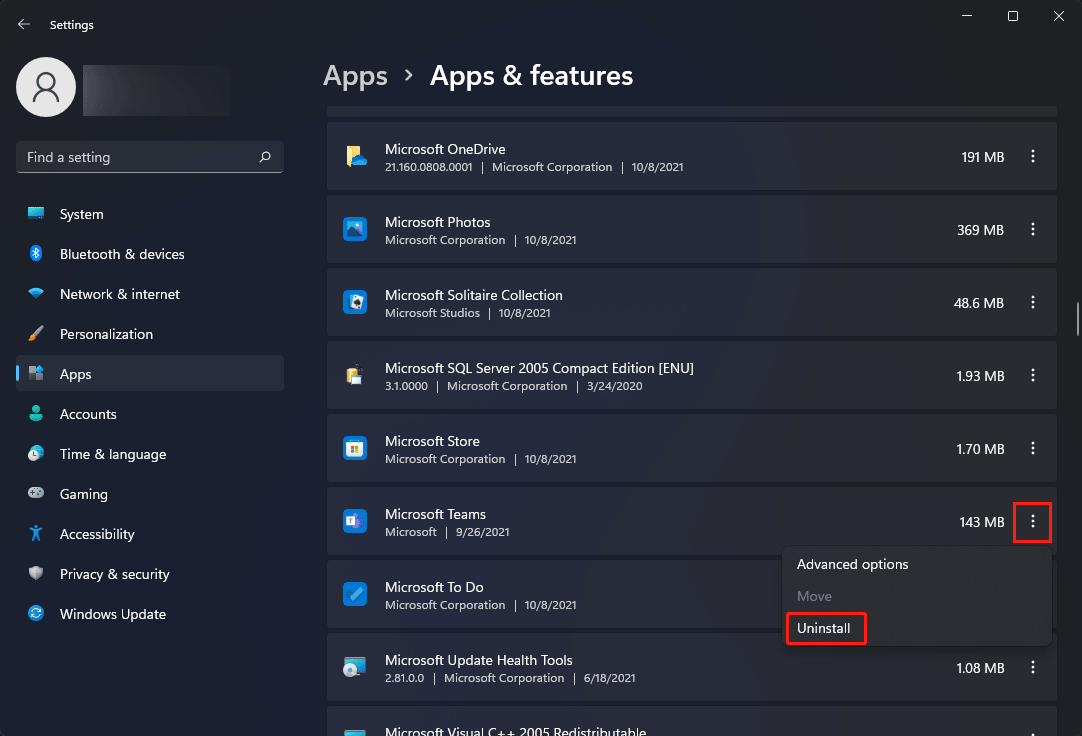Click the search magnifier icon
1082x736 pixels.
point(265,157)
